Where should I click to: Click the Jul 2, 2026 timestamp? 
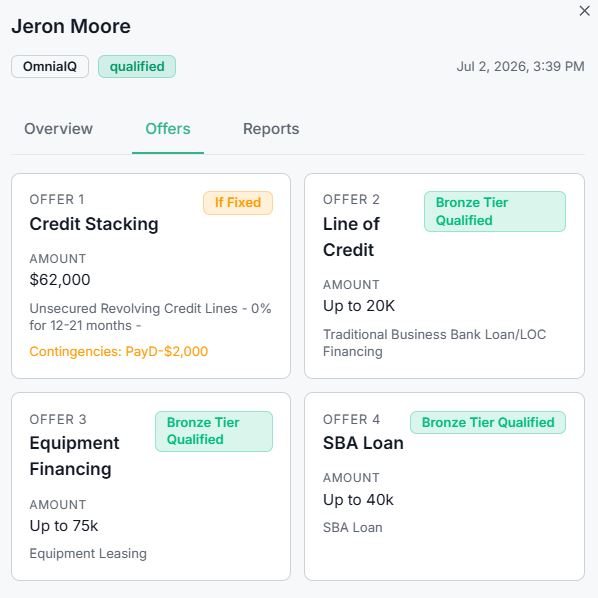coord(520,67)
